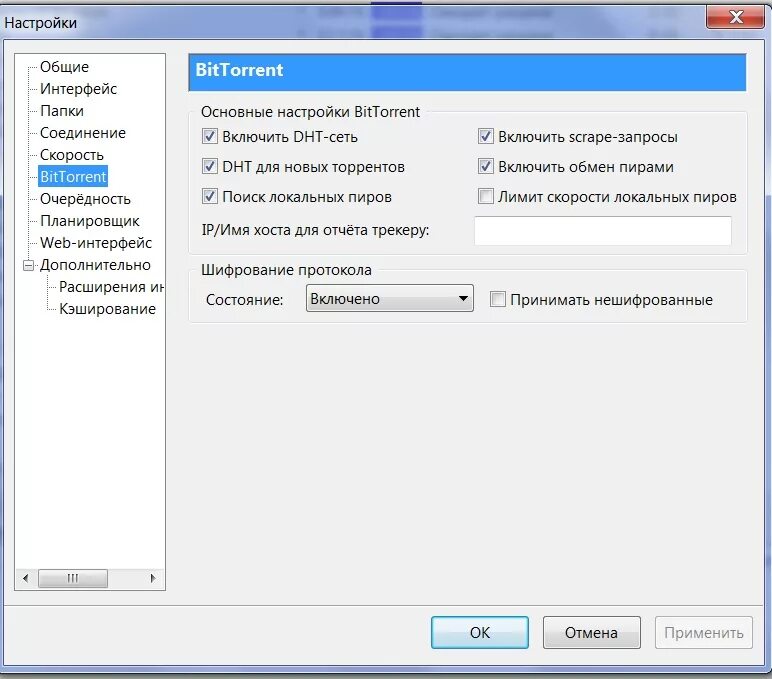Click label IP/Имя хоста для отчёта трекеру
This screenshot has height=679, width=772.
315,230
